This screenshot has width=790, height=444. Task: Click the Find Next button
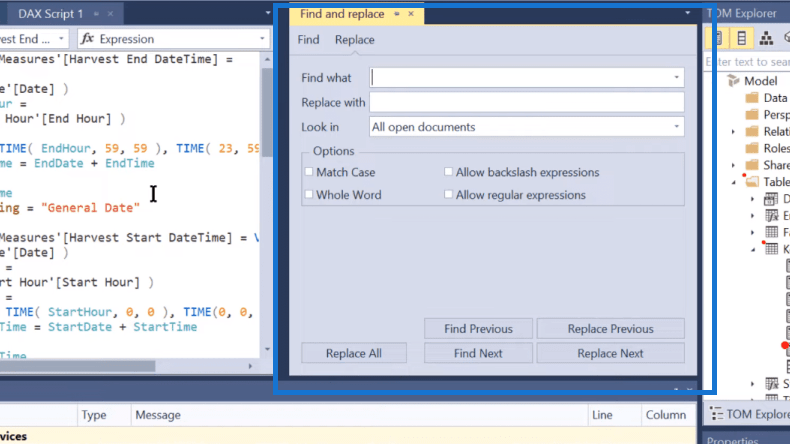(x=478, y=353)
